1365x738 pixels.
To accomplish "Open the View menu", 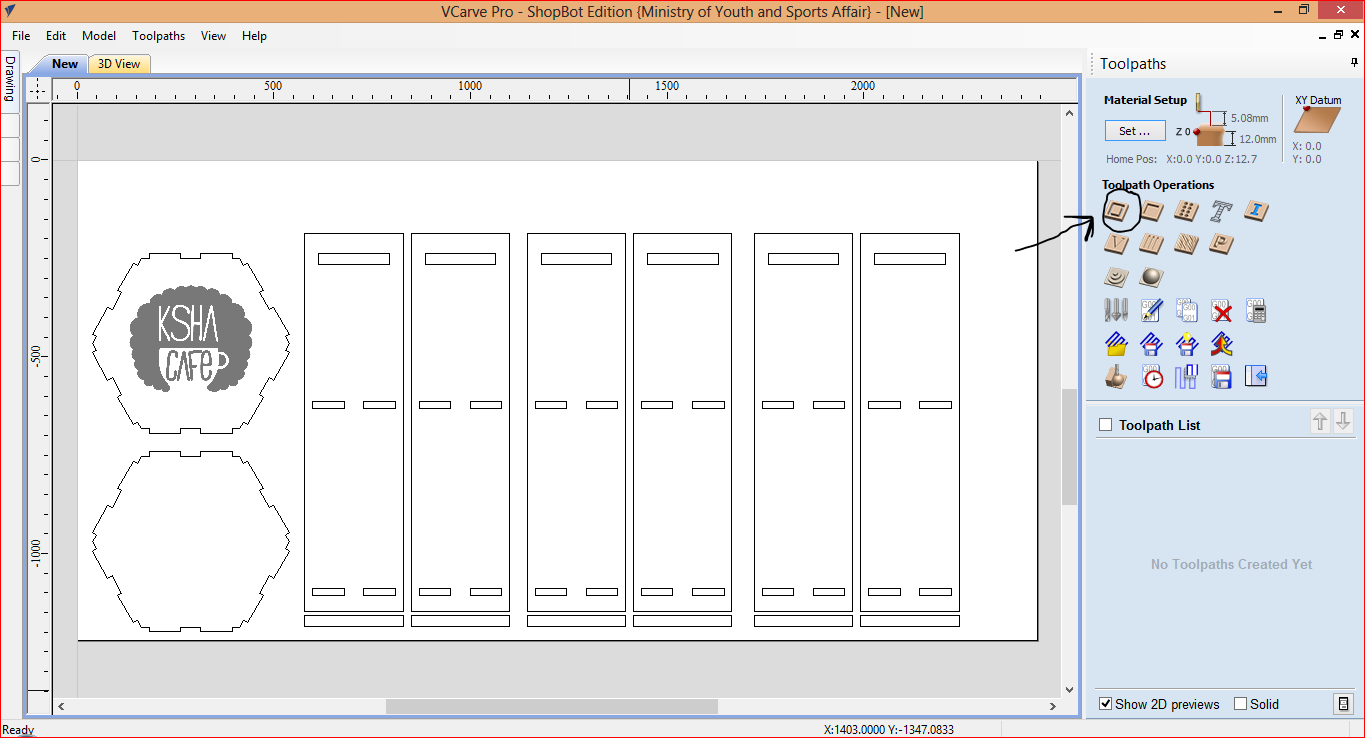I will click(x=214, y=36).
